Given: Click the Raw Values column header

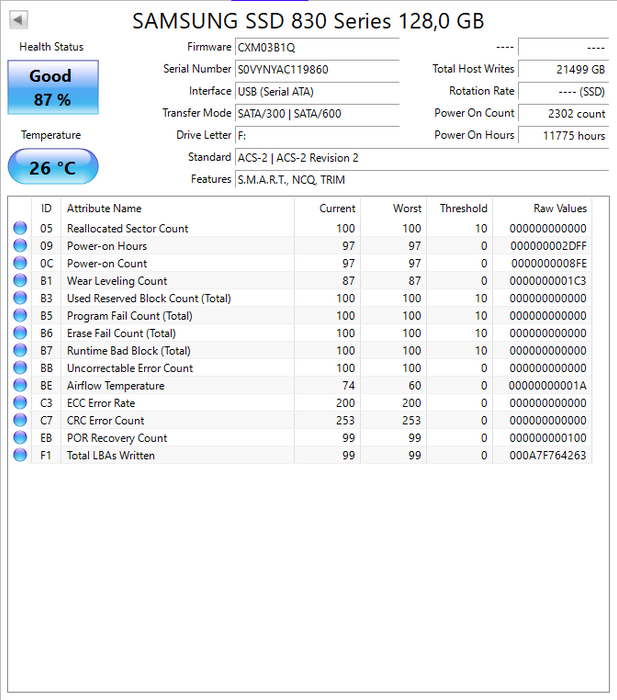Looking at the screenshot, I should (559, 208).
